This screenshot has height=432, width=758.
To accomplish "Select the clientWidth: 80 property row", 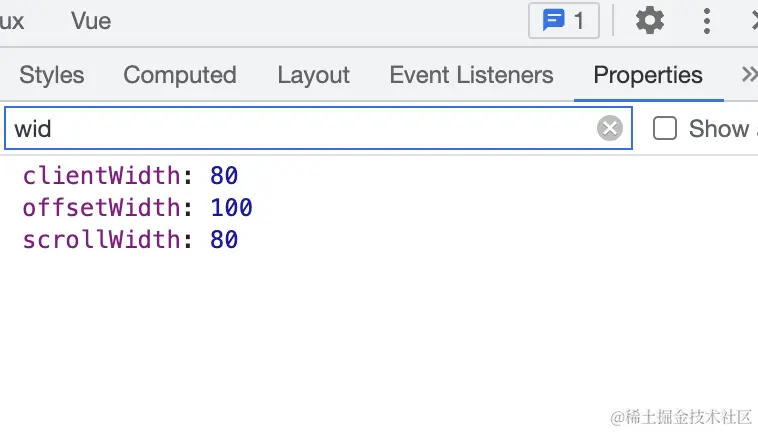I will [x=131, y=175].
